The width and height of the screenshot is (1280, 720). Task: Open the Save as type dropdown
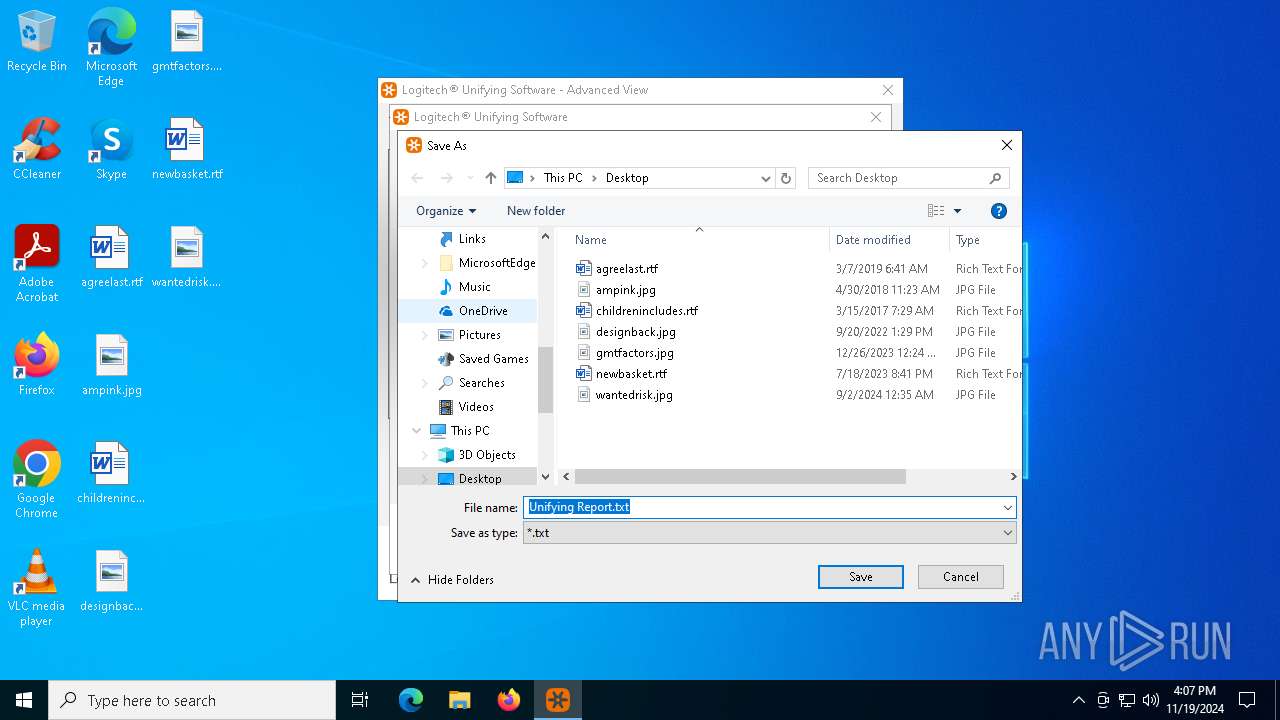tap(1007, 533)
